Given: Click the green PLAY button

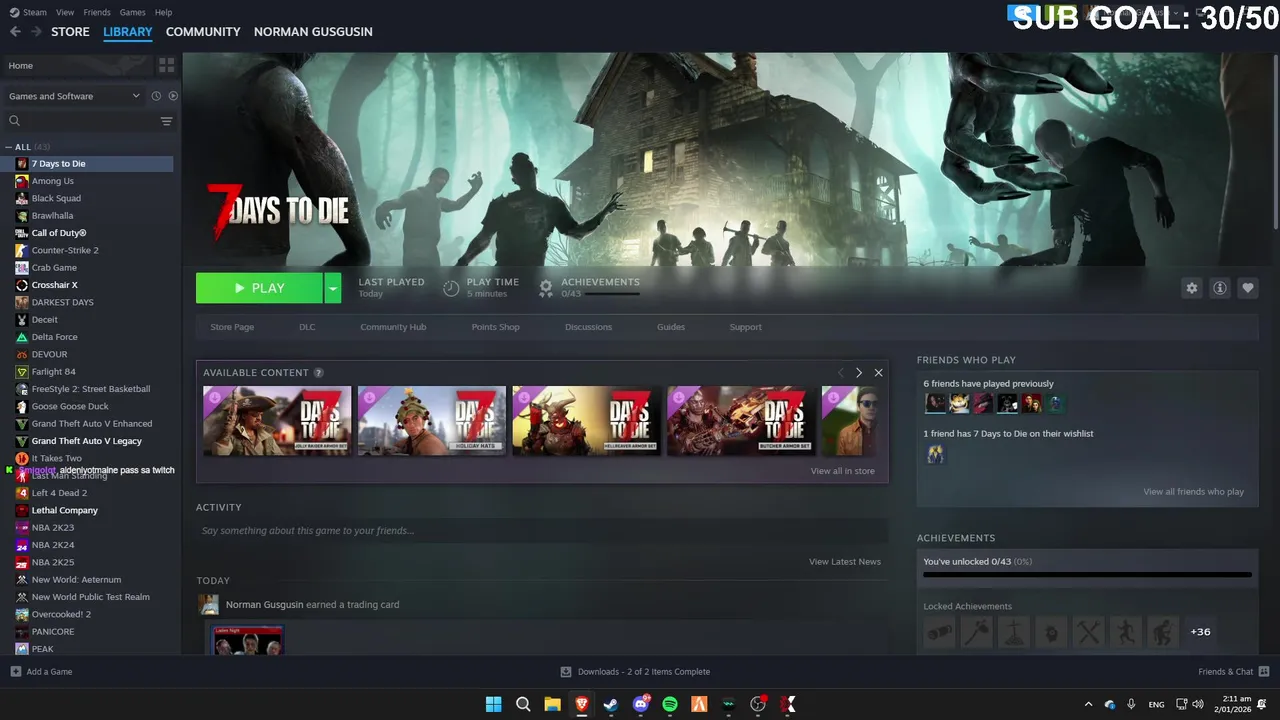Looking at the screenshot, I should (x=259, y=288).
